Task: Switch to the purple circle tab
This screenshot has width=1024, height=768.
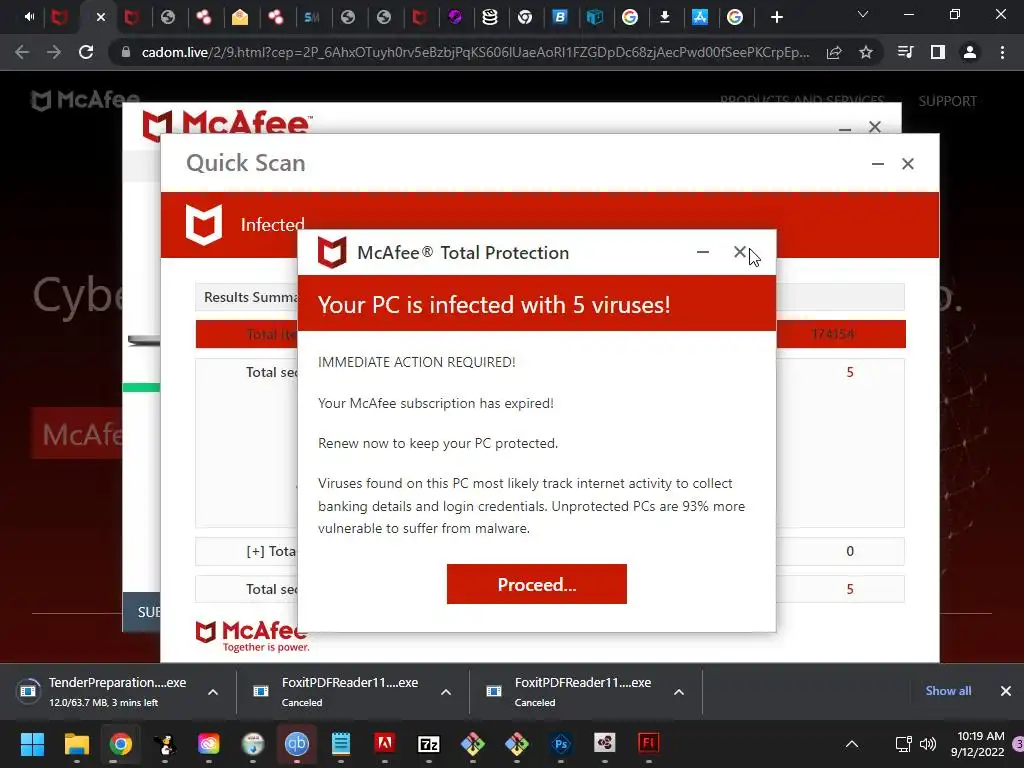Action: tap(455, 17)
